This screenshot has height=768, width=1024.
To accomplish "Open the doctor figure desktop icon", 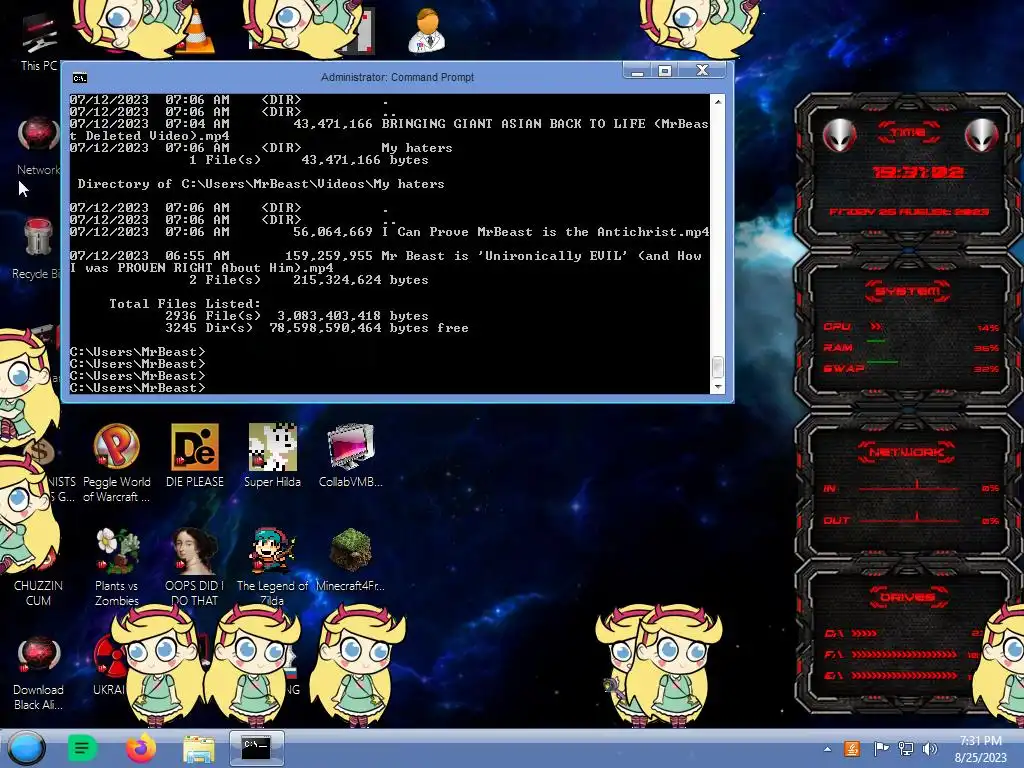I will [x=426, y=30].
